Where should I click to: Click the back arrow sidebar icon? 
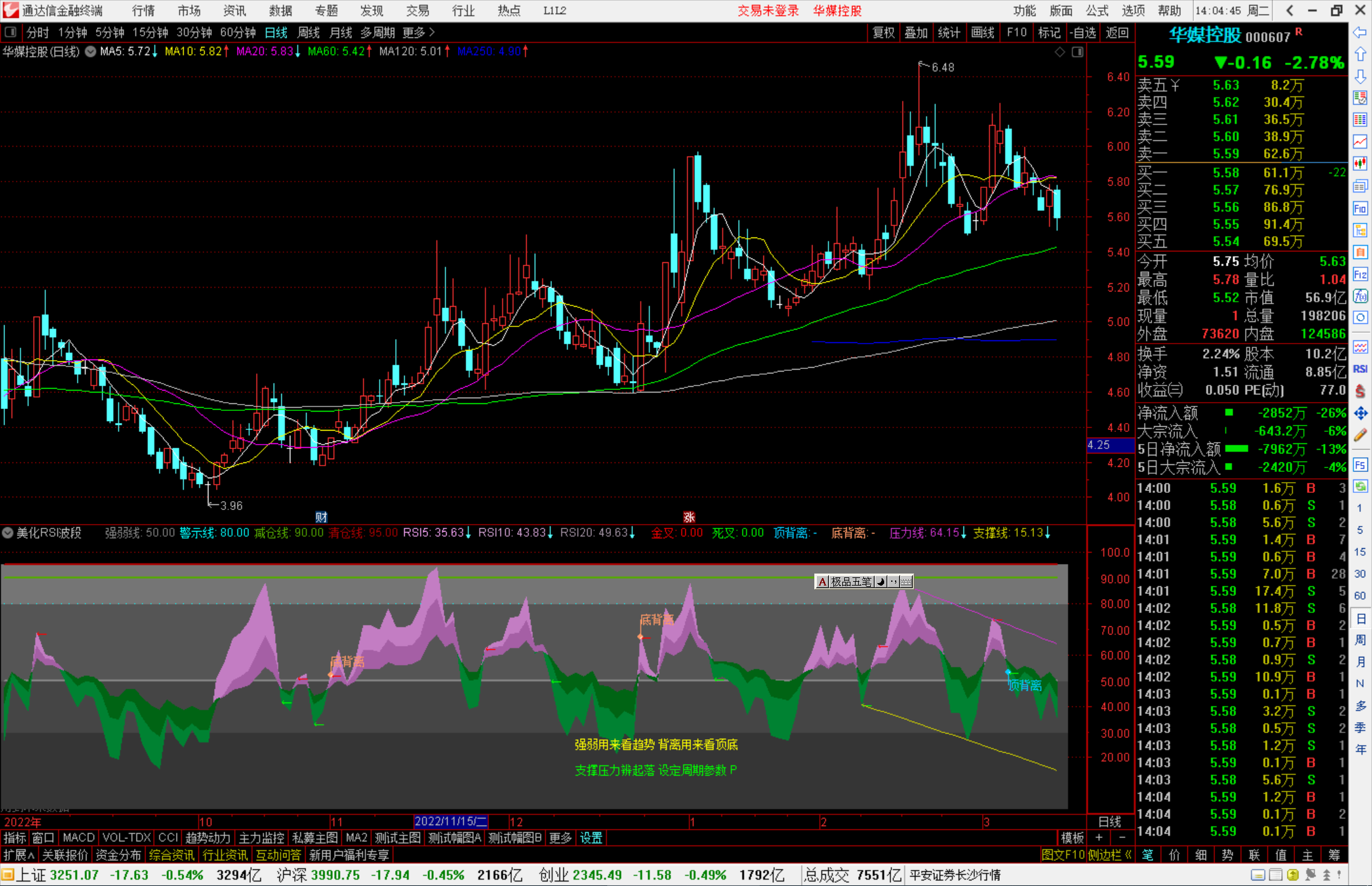tap(1360, 32)
